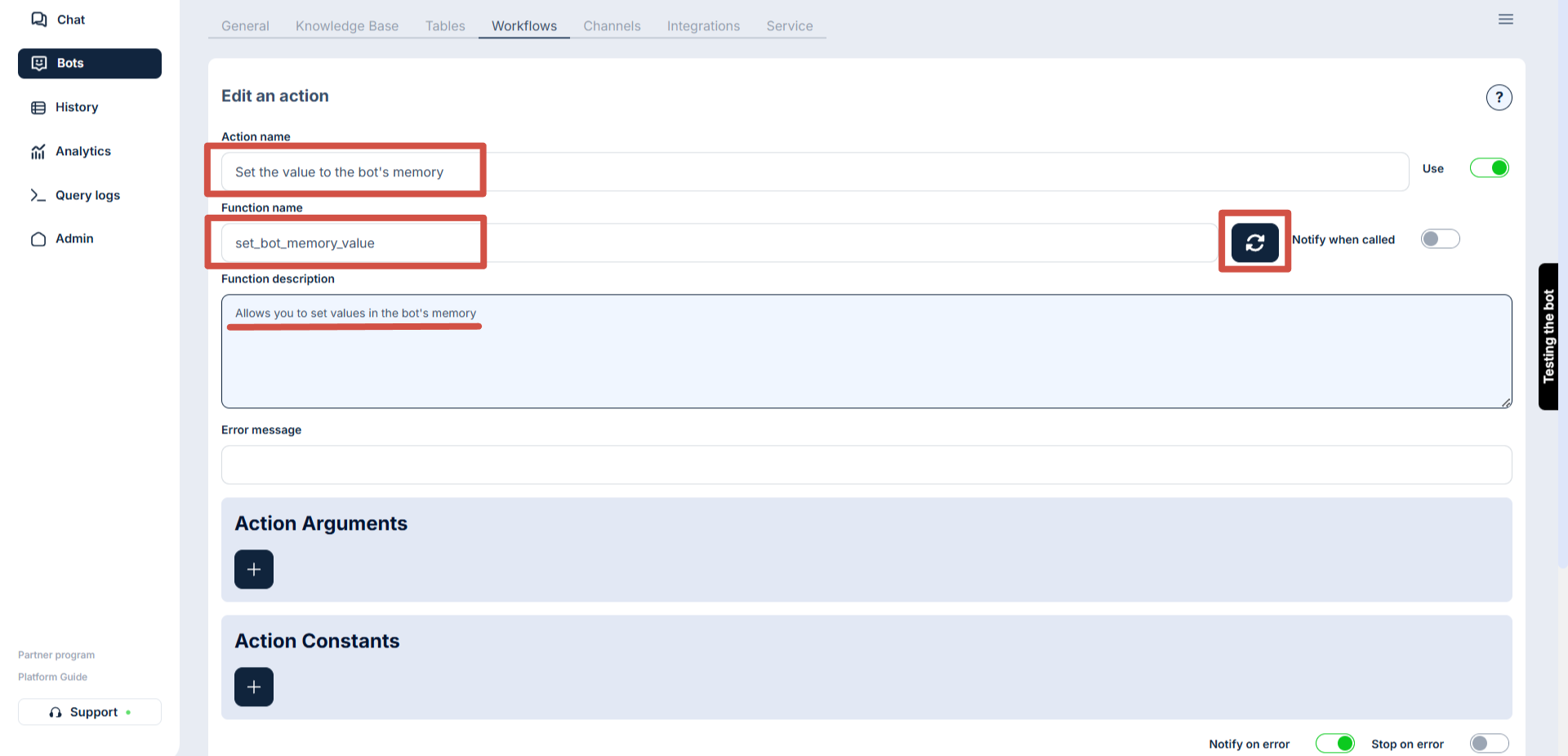Add a new action constant with plus
Screen dimensions: 1568x756
click(254, 687)
